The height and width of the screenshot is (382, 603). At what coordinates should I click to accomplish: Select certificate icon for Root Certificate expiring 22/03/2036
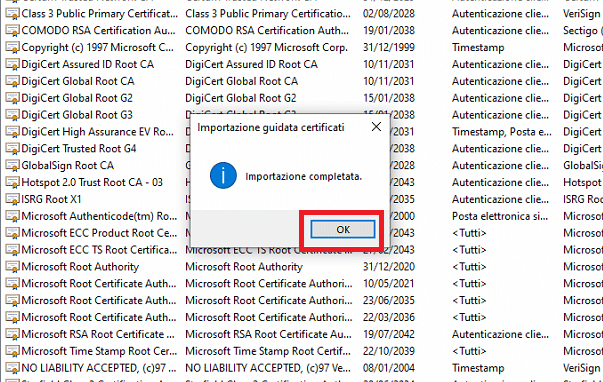pos(12,317)
